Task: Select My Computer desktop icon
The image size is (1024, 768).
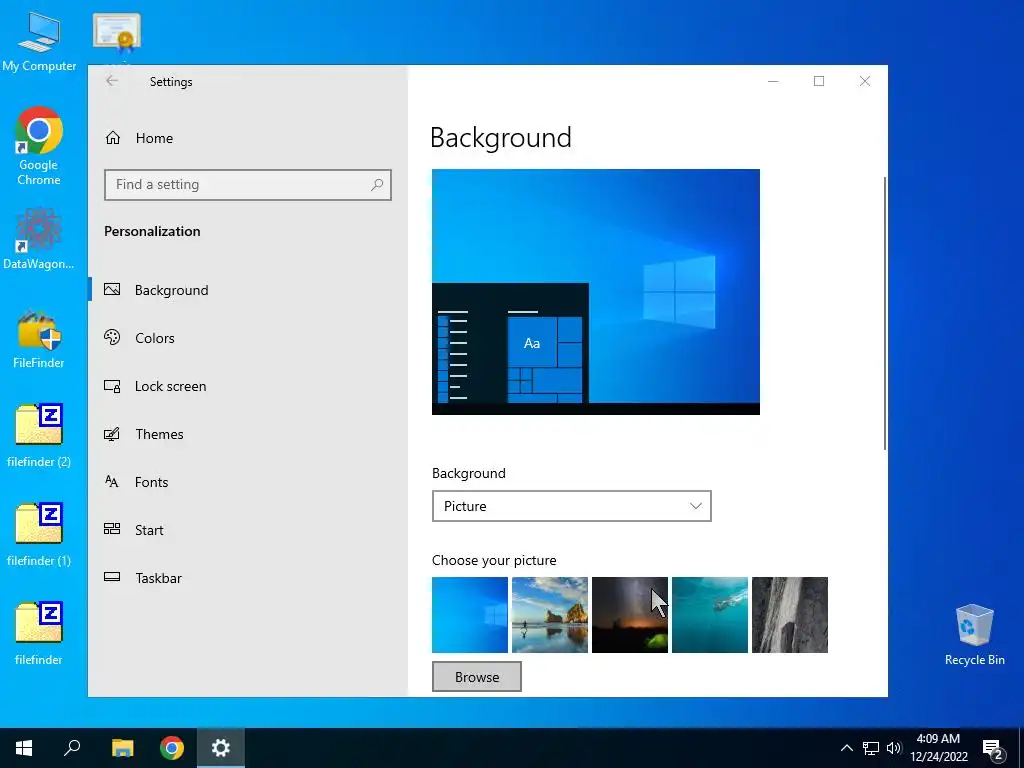Action: click(x=39, y=40)
